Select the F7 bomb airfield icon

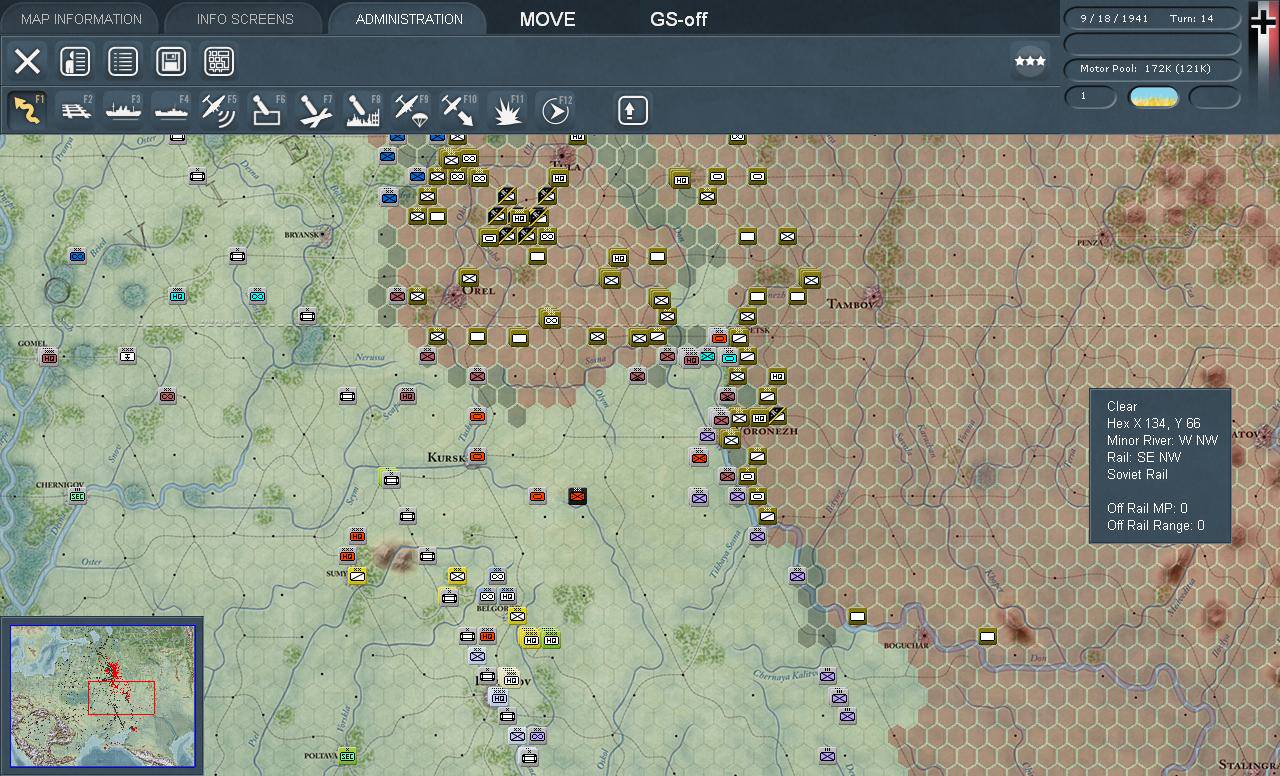coord(316,110)
